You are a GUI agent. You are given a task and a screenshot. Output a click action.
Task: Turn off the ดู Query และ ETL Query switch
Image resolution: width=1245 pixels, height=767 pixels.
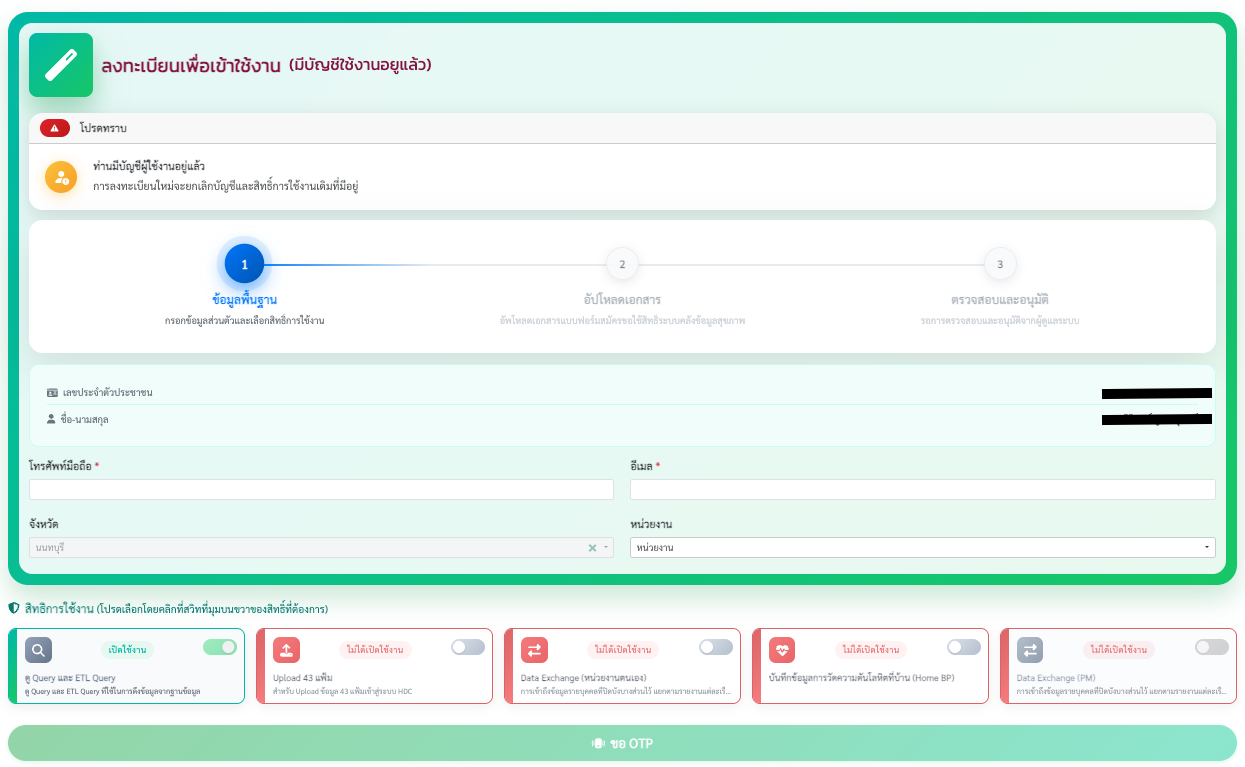tap(220, 647)
